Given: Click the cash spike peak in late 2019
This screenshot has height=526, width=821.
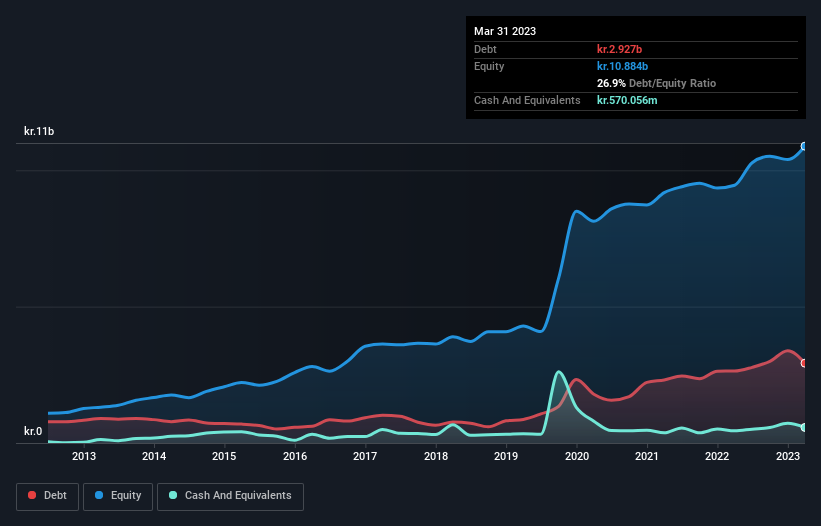Looking at the screenshot, I should (559, 372).
